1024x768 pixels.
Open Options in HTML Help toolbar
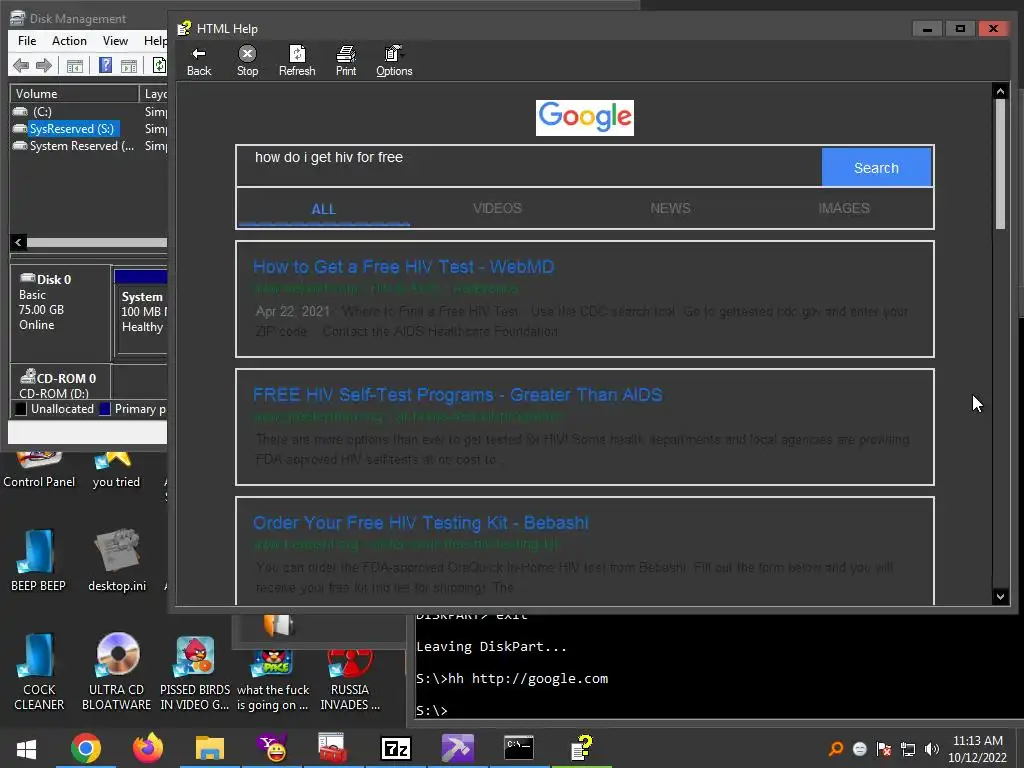[394, 61]
